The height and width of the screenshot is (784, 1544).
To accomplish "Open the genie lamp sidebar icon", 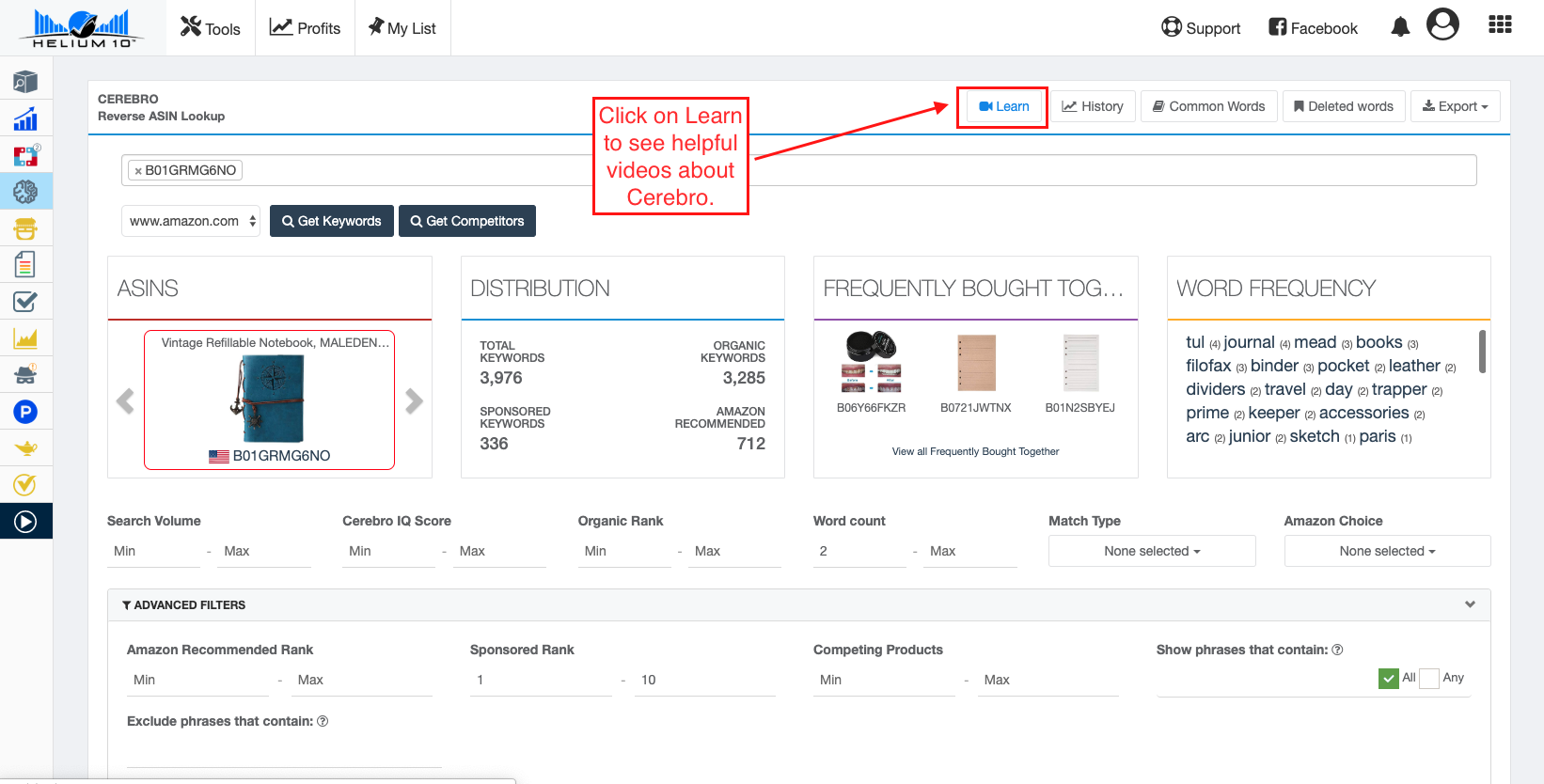I will pos(25,448).
